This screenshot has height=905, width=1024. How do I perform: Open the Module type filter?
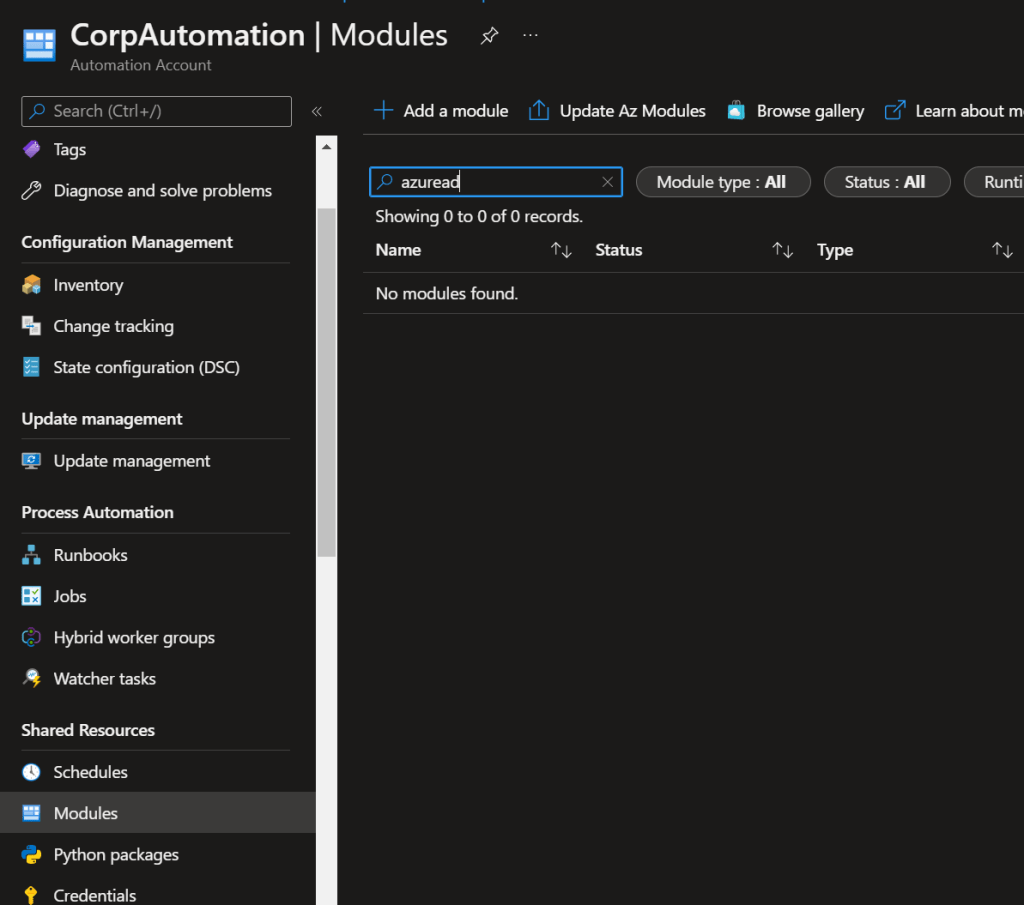click(x=722, y=182)
